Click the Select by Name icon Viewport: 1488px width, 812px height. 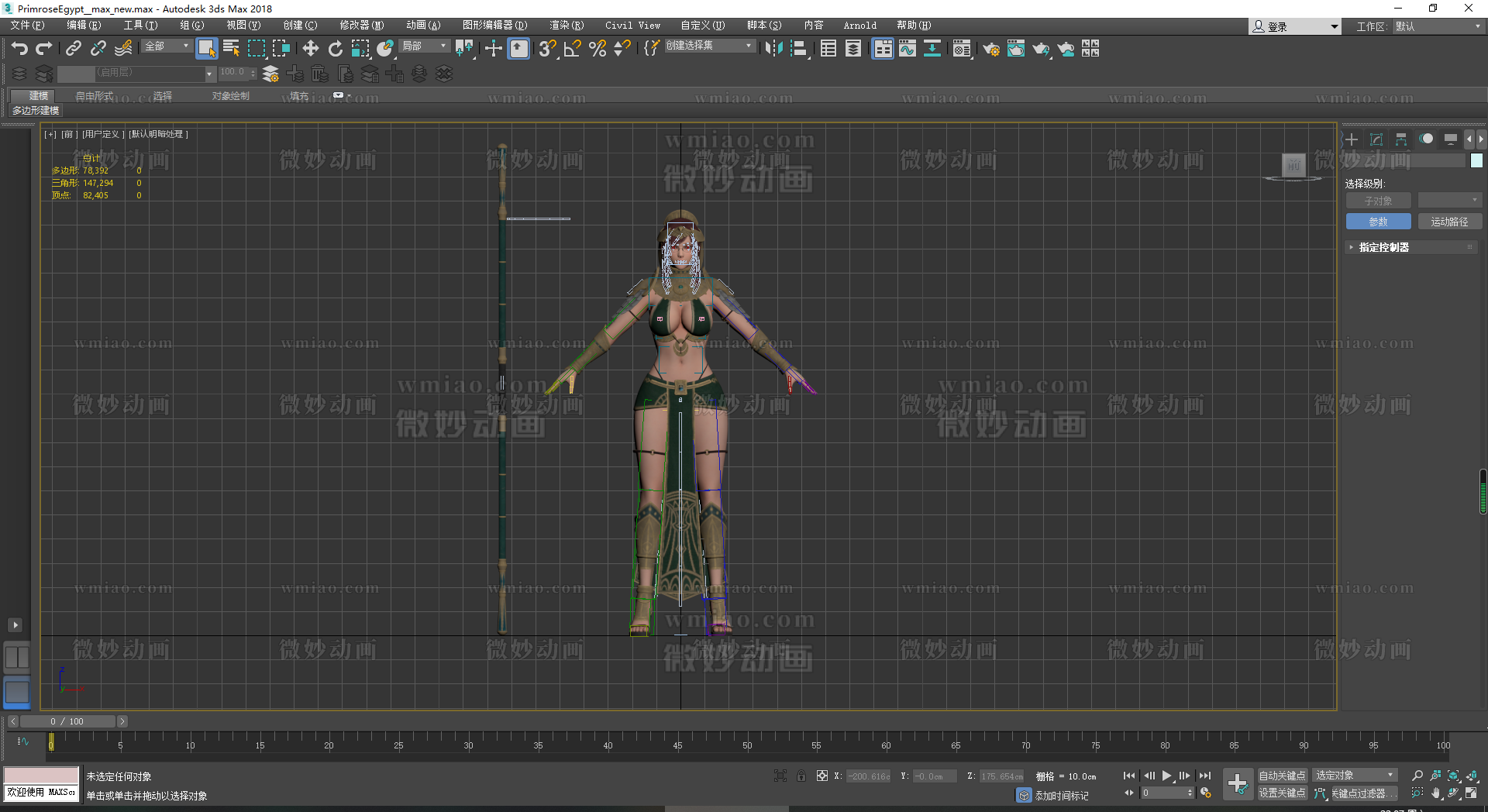[x=231, y=49]
